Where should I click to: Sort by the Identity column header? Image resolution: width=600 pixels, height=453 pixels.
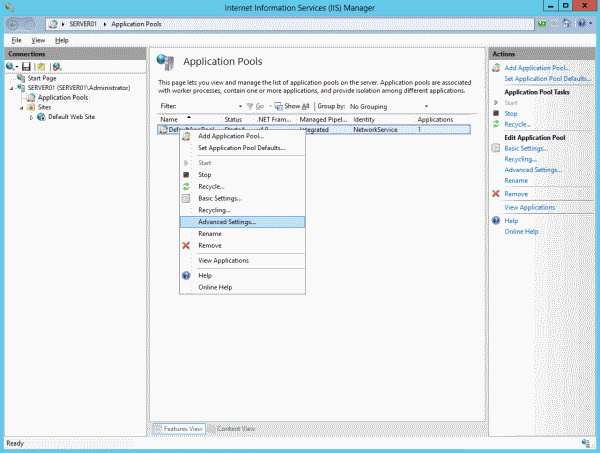[382, 120]
